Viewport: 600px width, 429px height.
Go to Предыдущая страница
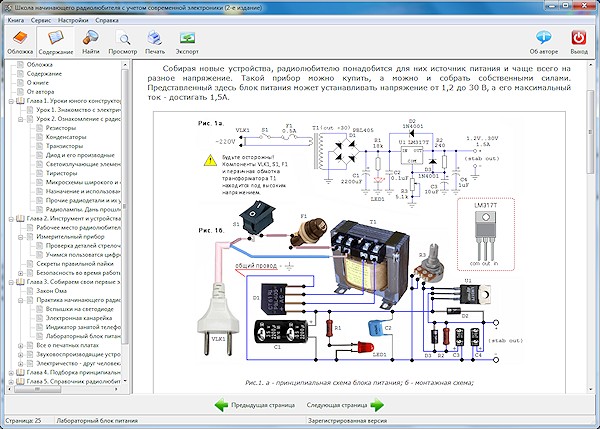click(x=263, y=405)
